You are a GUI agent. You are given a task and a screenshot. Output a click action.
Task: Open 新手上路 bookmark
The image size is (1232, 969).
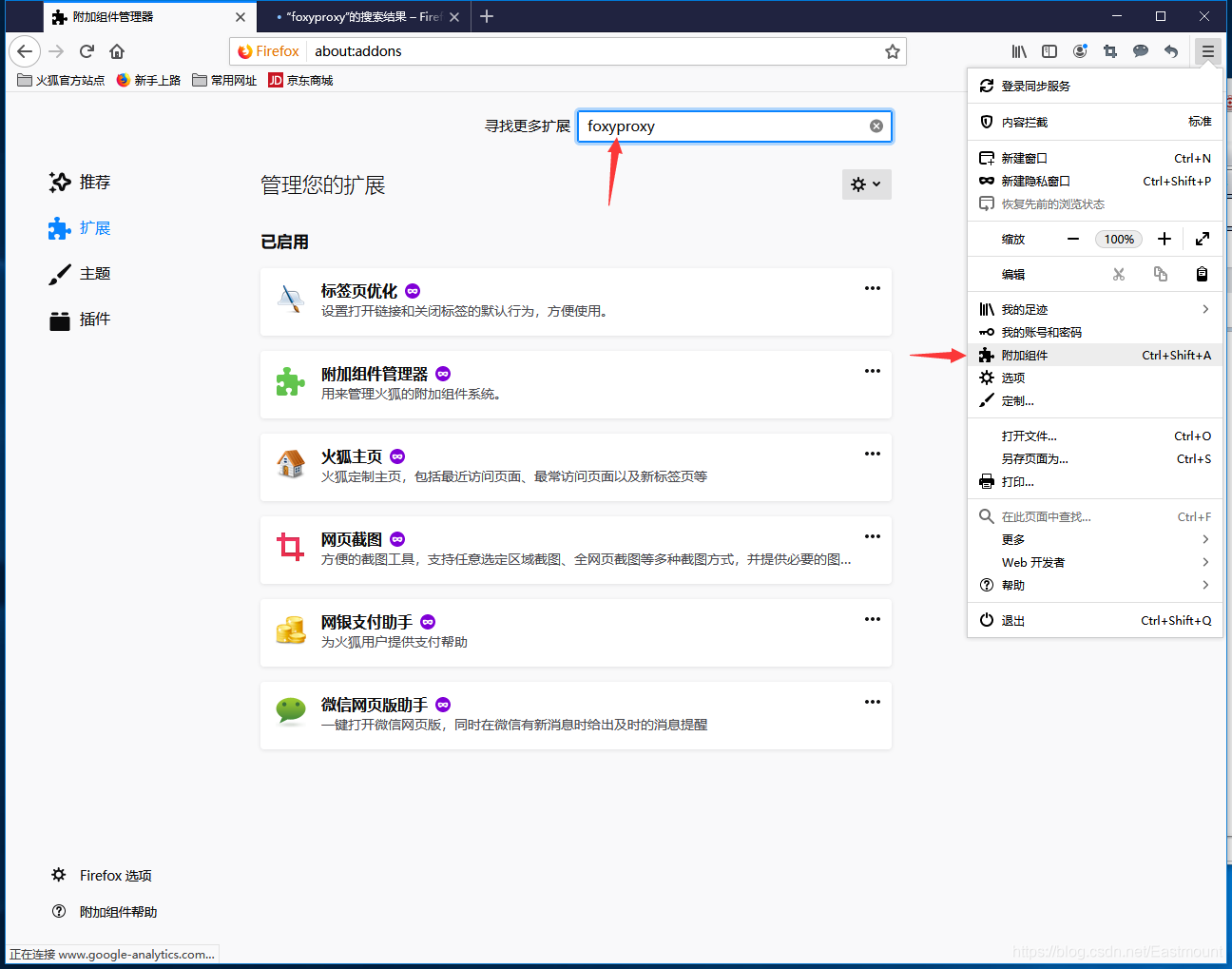[148, 80]
